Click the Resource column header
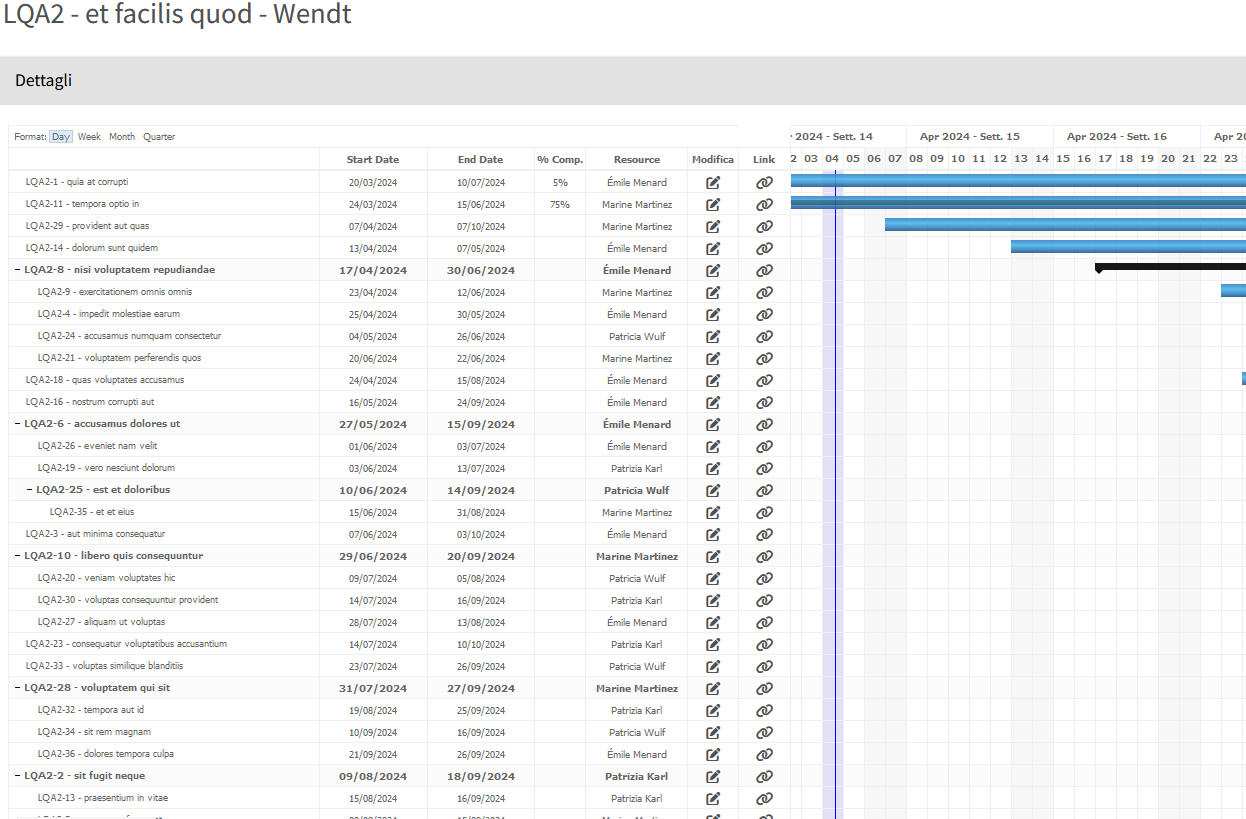 [x=637, y=160]
